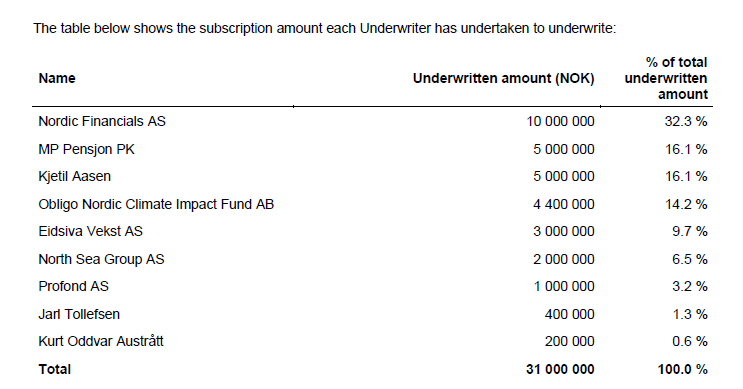Click the Name column header

[57, 78]
